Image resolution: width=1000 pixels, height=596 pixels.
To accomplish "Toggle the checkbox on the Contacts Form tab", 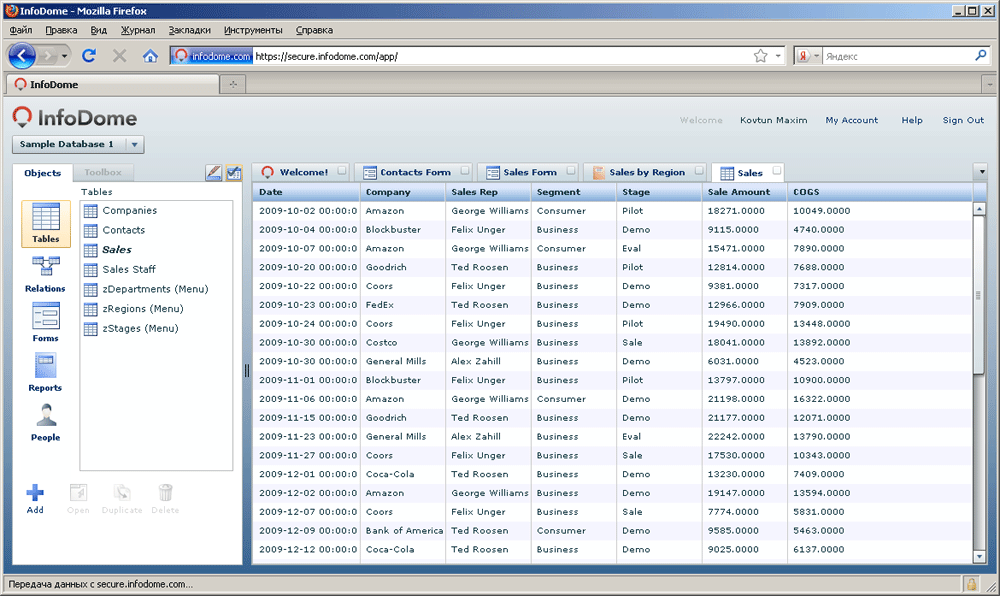I will pos(465,170).
